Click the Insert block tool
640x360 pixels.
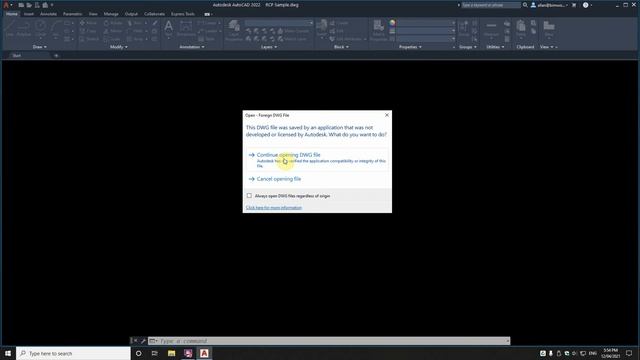coord(322,28)
